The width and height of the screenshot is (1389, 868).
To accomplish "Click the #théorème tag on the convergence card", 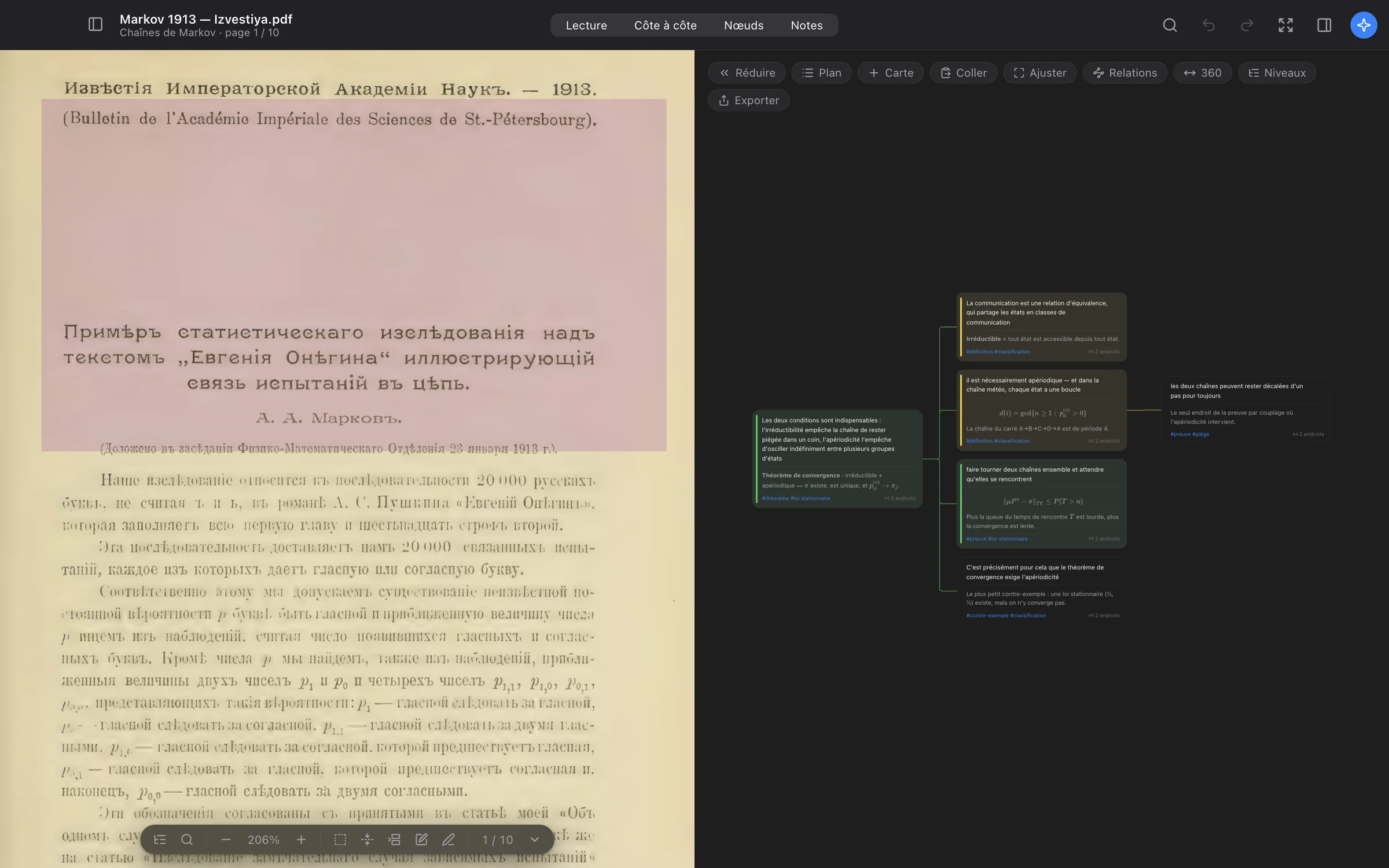I will coord(775,498).
